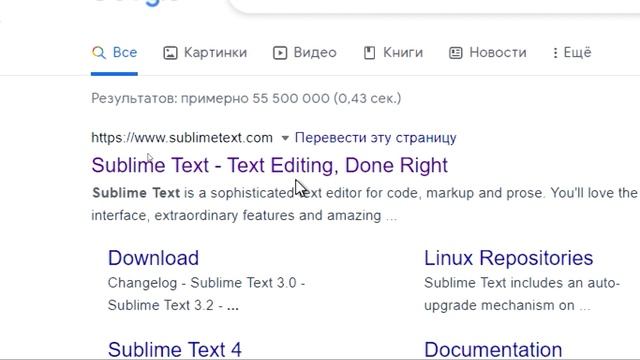Select the Все search tab
This screenshot has width=640, height=360.
pos(114,53)
